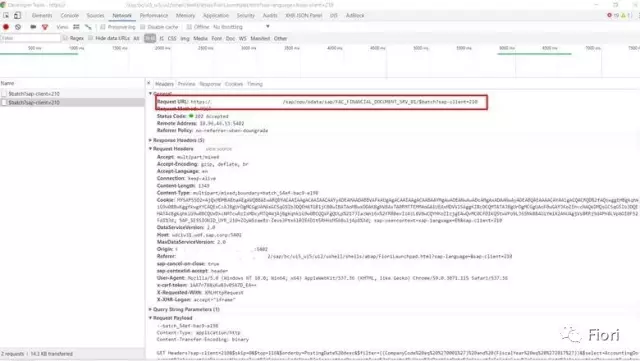Filter requests by Doc type

point(231,38)
